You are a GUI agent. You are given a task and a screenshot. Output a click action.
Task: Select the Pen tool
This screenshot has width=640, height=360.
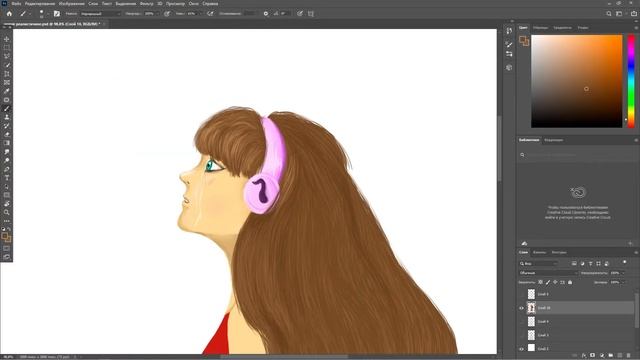(x=7, y=169)
